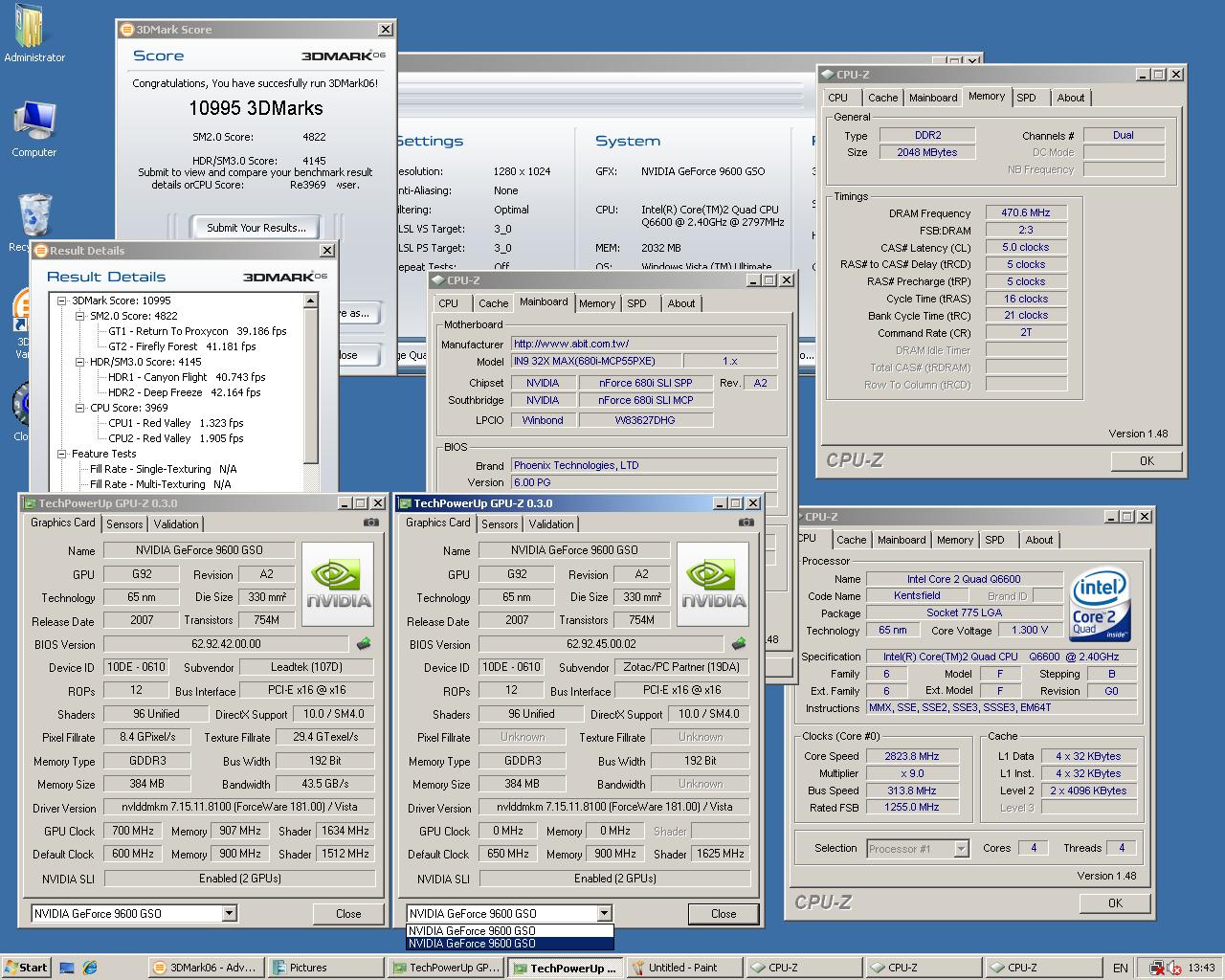This screenshot has width=1225, height=980.
Task: Open About tab in CPU-Z processor window
Action: click(1038, 540)
